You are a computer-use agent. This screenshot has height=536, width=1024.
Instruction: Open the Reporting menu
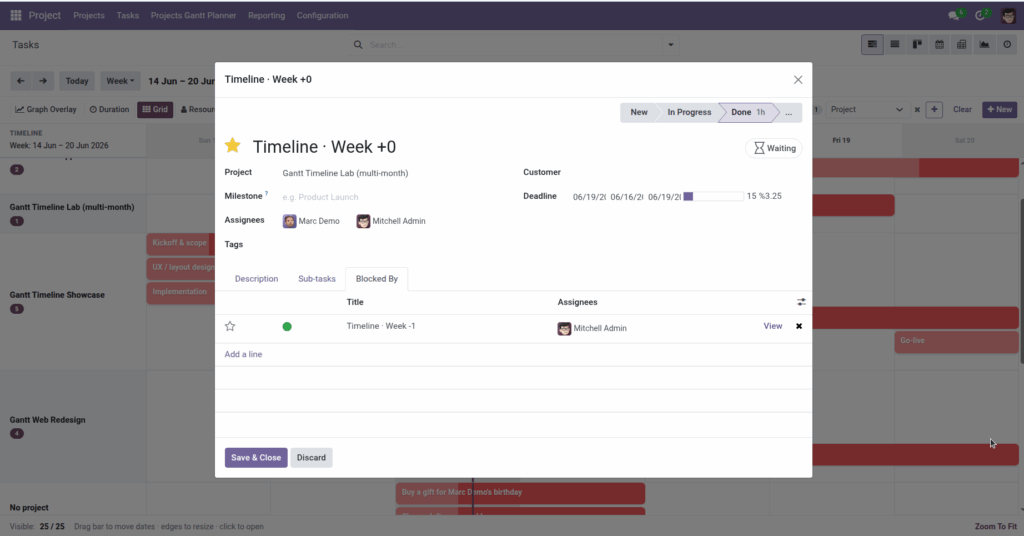pyautogui.click(x=266, y=15)
